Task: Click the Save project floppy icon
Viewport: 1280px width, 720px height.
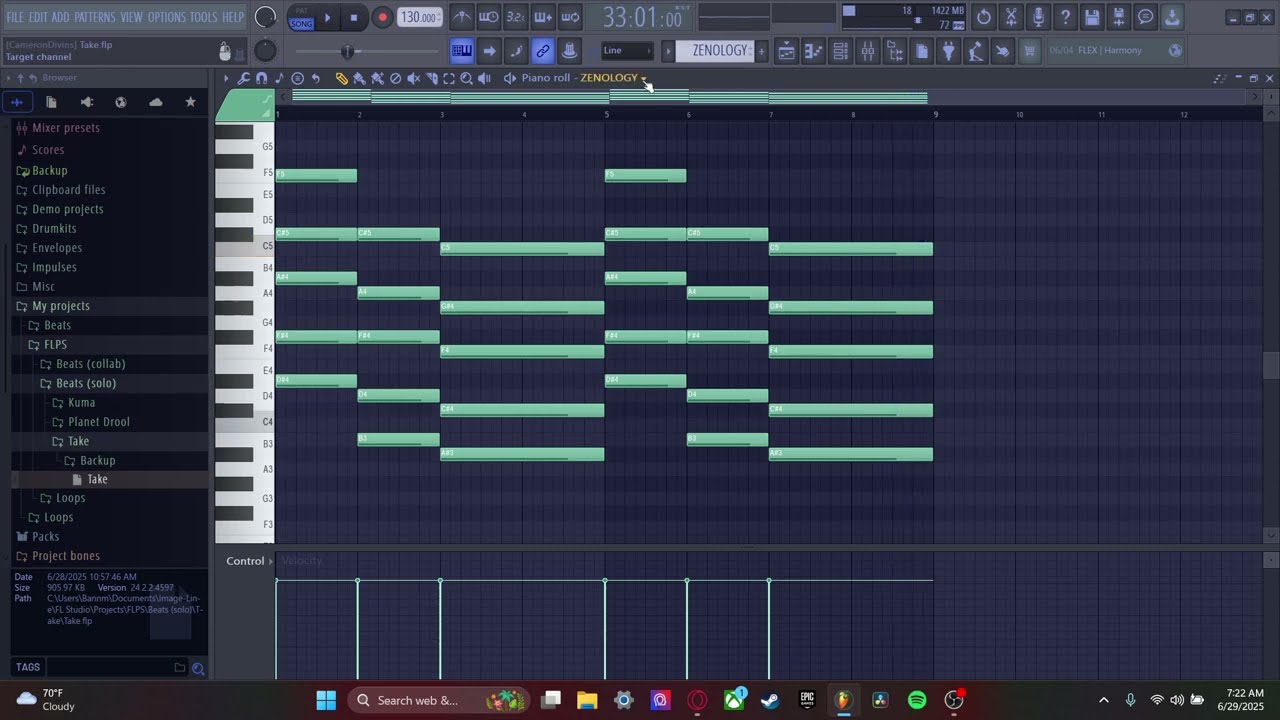Action: click(1092, 17)
